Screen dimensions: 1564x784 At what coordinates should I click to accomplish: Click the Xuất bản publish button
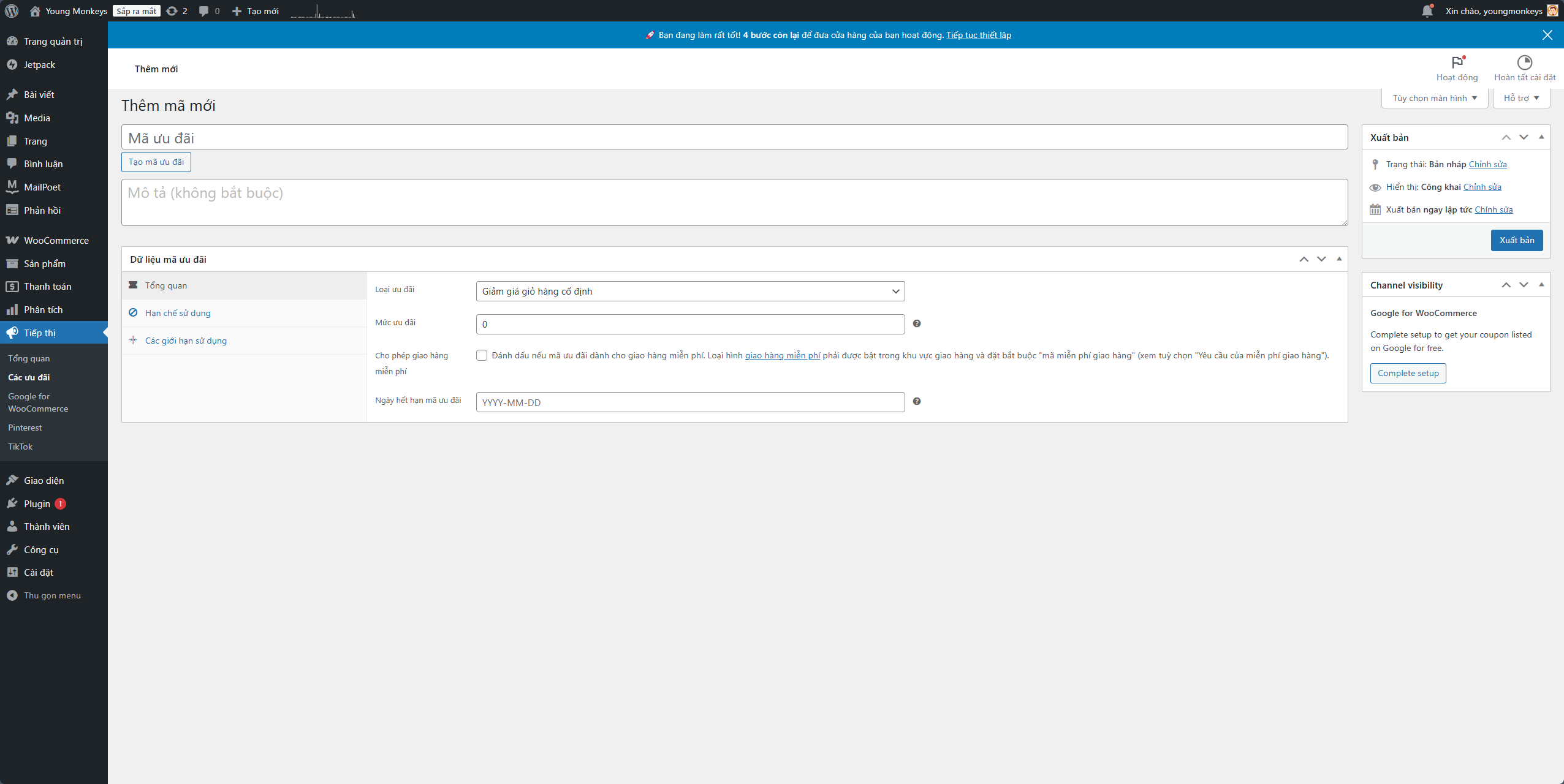pyautogui.click(x=1516, y=240)
